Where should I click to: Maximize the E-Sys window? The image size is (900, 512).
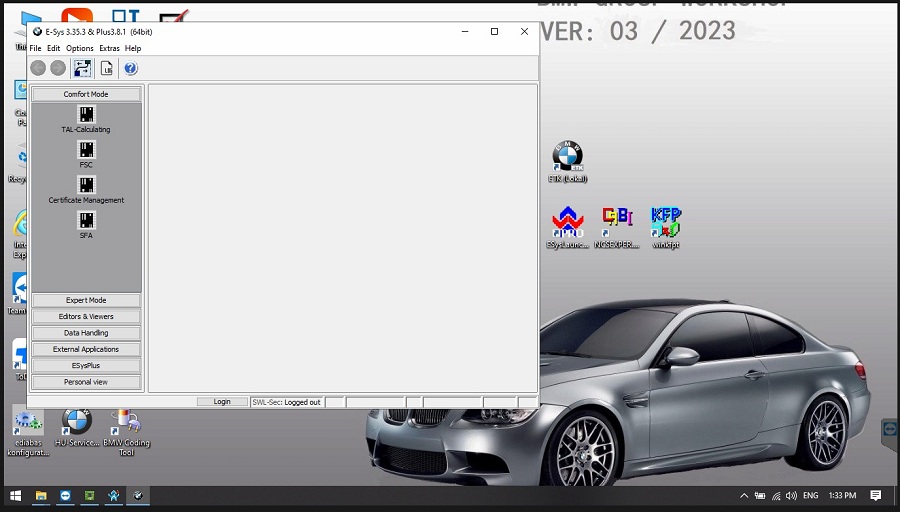494,32
